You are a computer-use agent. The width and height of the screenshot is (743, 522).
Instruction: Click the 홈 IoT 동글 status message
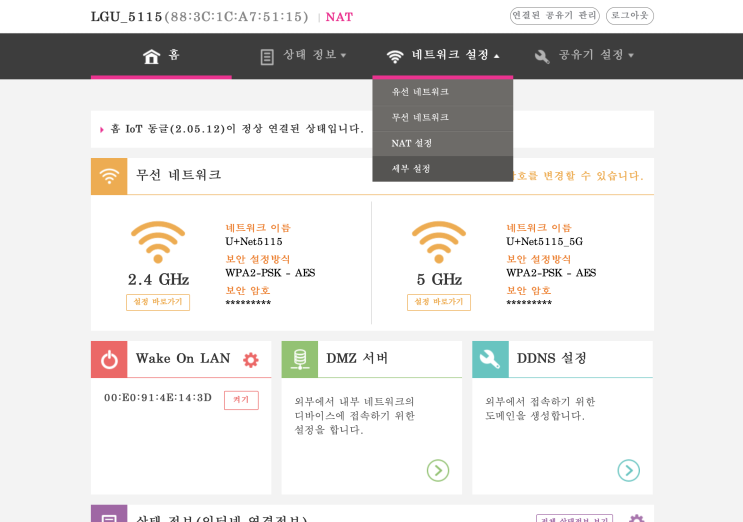(237, 129)
